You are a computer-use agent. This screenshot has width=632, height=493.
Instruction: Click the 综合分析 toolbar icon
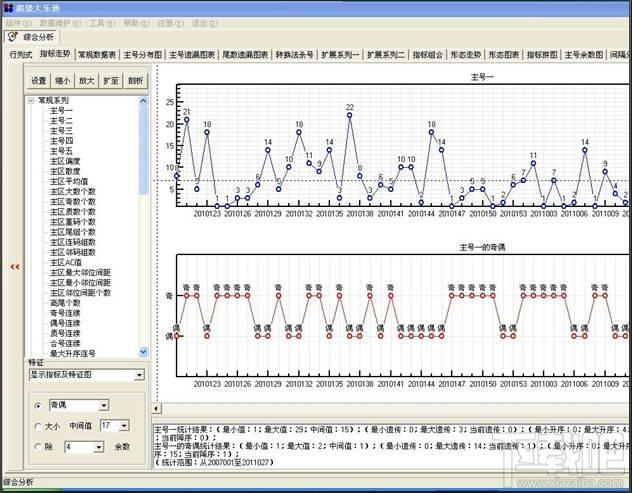[13, 37]
